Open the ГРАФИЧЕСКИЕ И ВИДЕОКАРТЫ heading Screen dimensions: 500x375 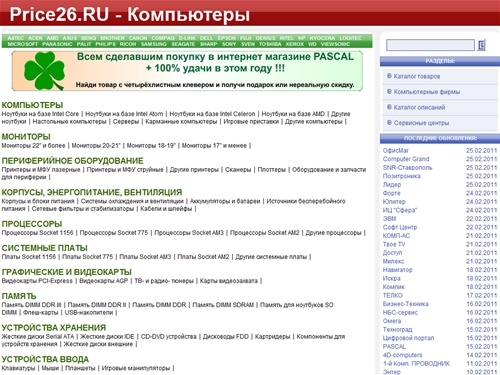pyautogui.click(x=67, y=272)
